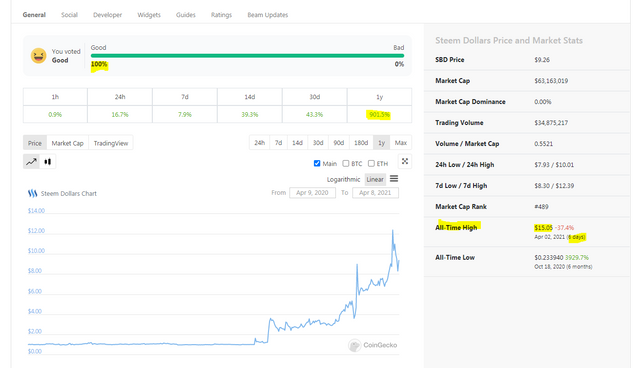Screen dimensions: 640x368
Task: Click the green Good/Bad sentiment bar
Action: coord(247,55)
